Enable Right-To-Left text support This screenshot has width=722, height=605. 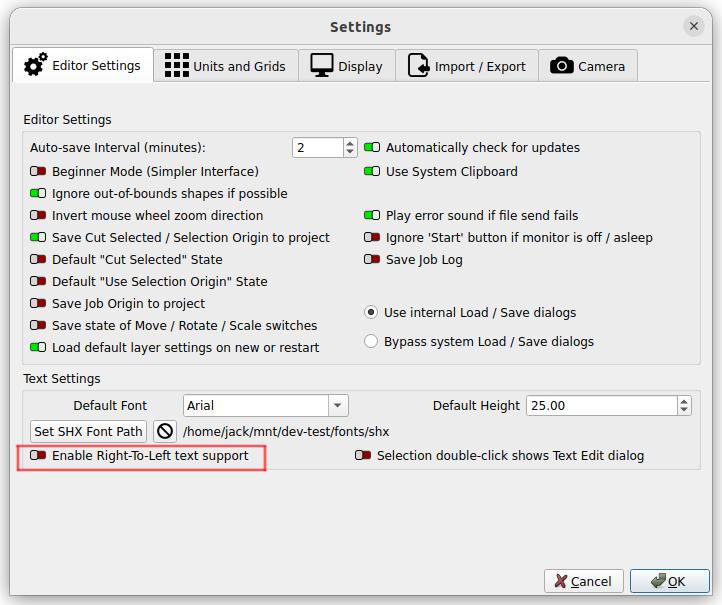(x=38, y=456)
